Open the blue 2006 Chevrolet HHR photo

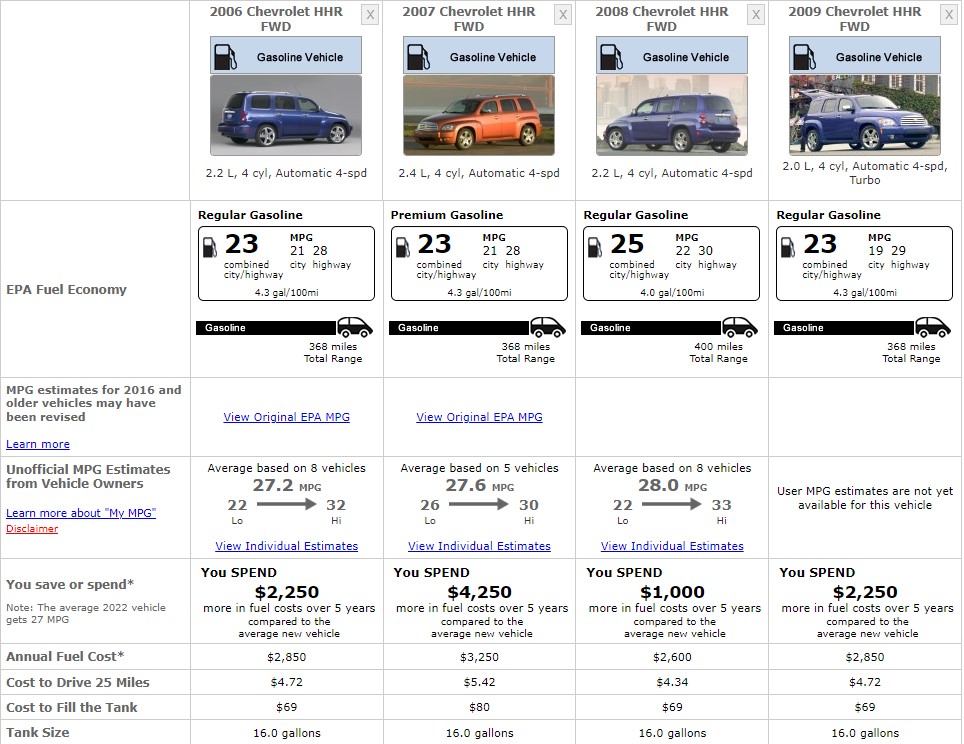[286, 115]
